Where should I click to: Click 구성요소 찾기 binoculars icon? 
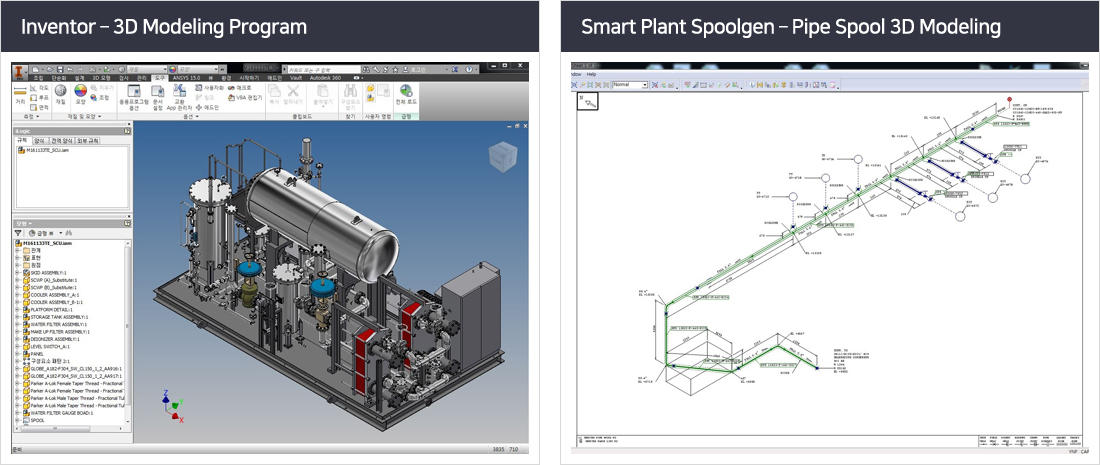(x=349, y=90)
